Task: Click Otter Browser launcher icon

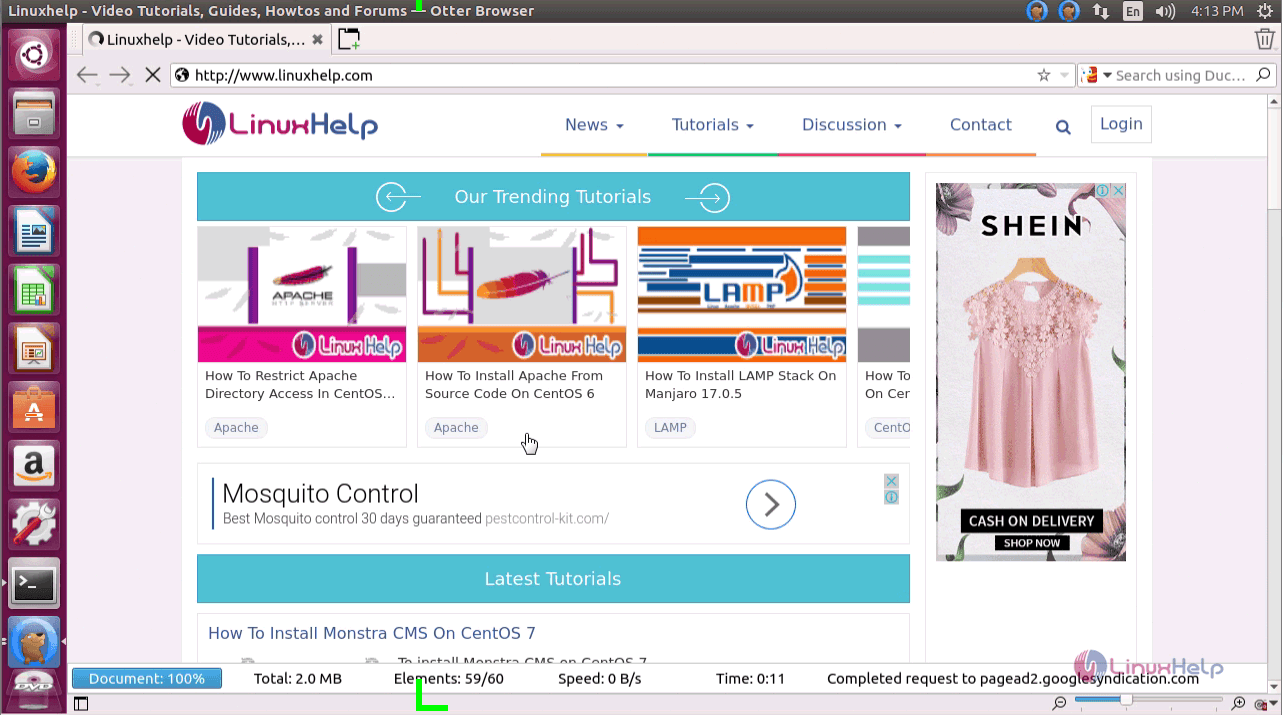Action: 34,642
